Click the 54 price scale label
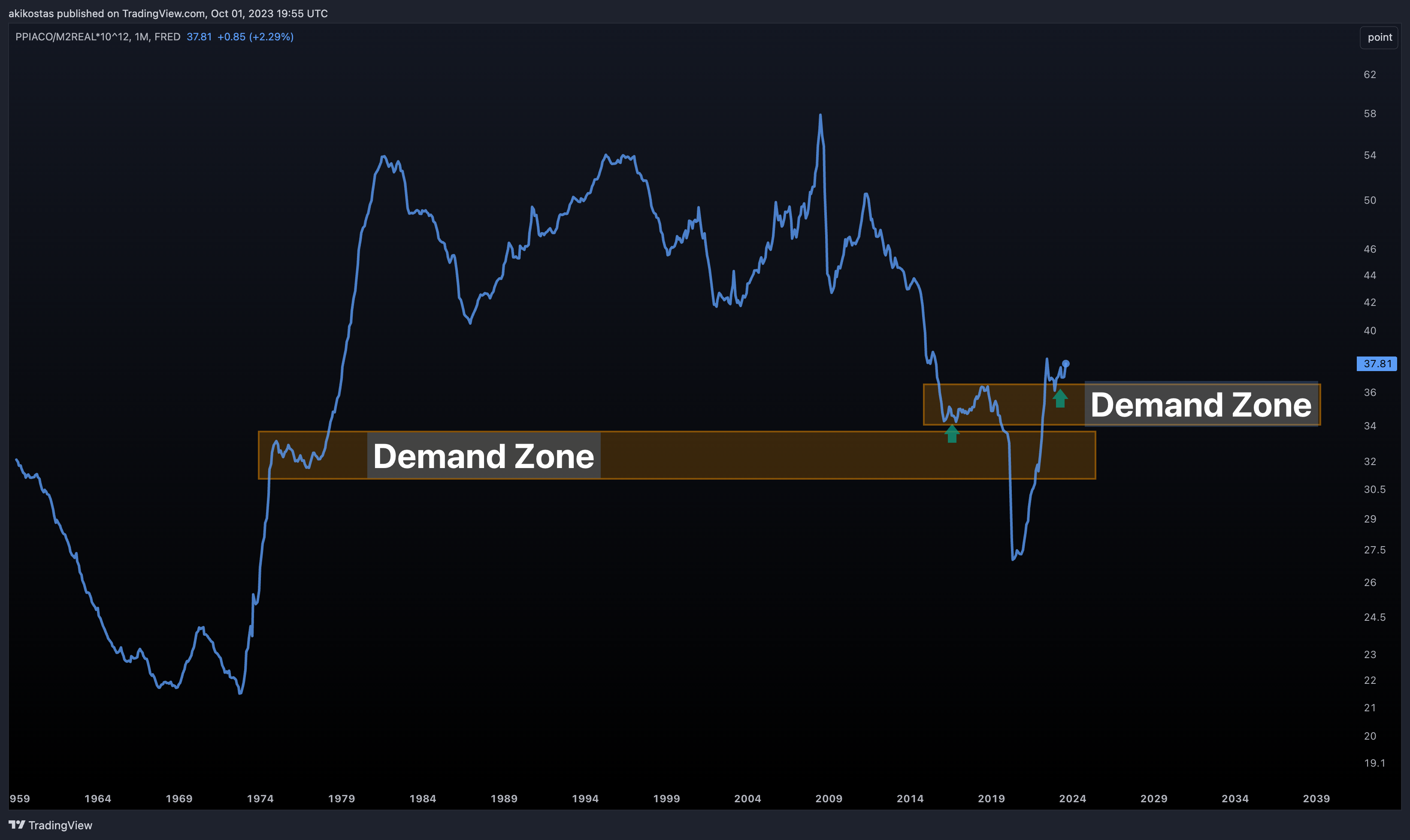The image size is (1410, 840). pyautogui.click(x=1370, y=155)
